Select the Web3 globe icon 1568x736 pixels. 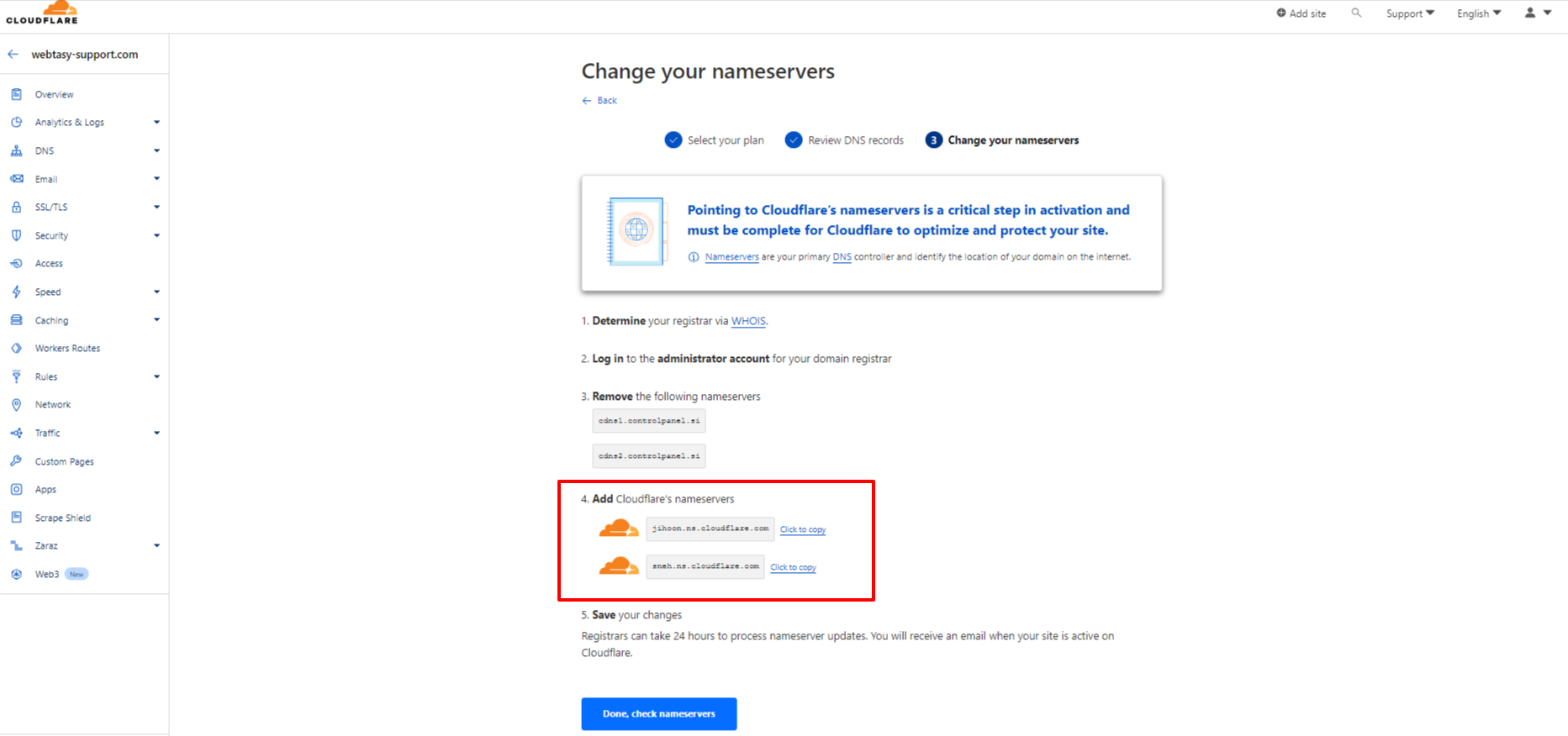click(16, 575)
